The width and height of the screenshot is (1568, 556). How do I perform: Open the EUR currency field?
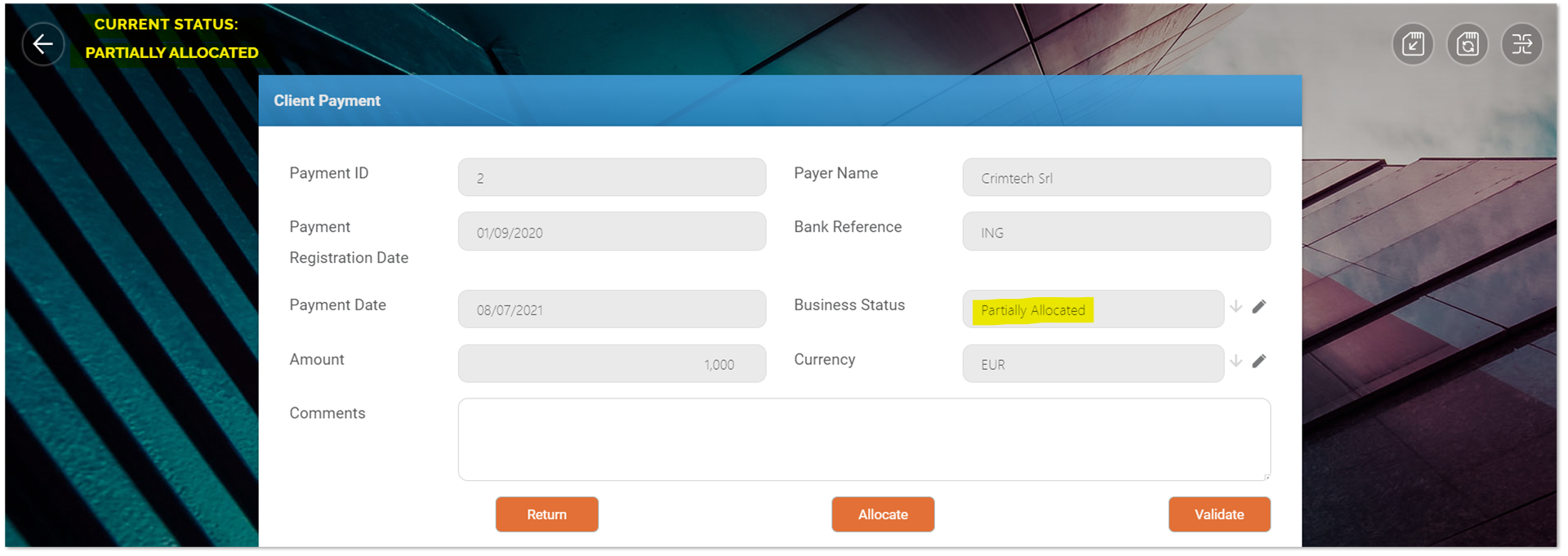pos(1093,364)
